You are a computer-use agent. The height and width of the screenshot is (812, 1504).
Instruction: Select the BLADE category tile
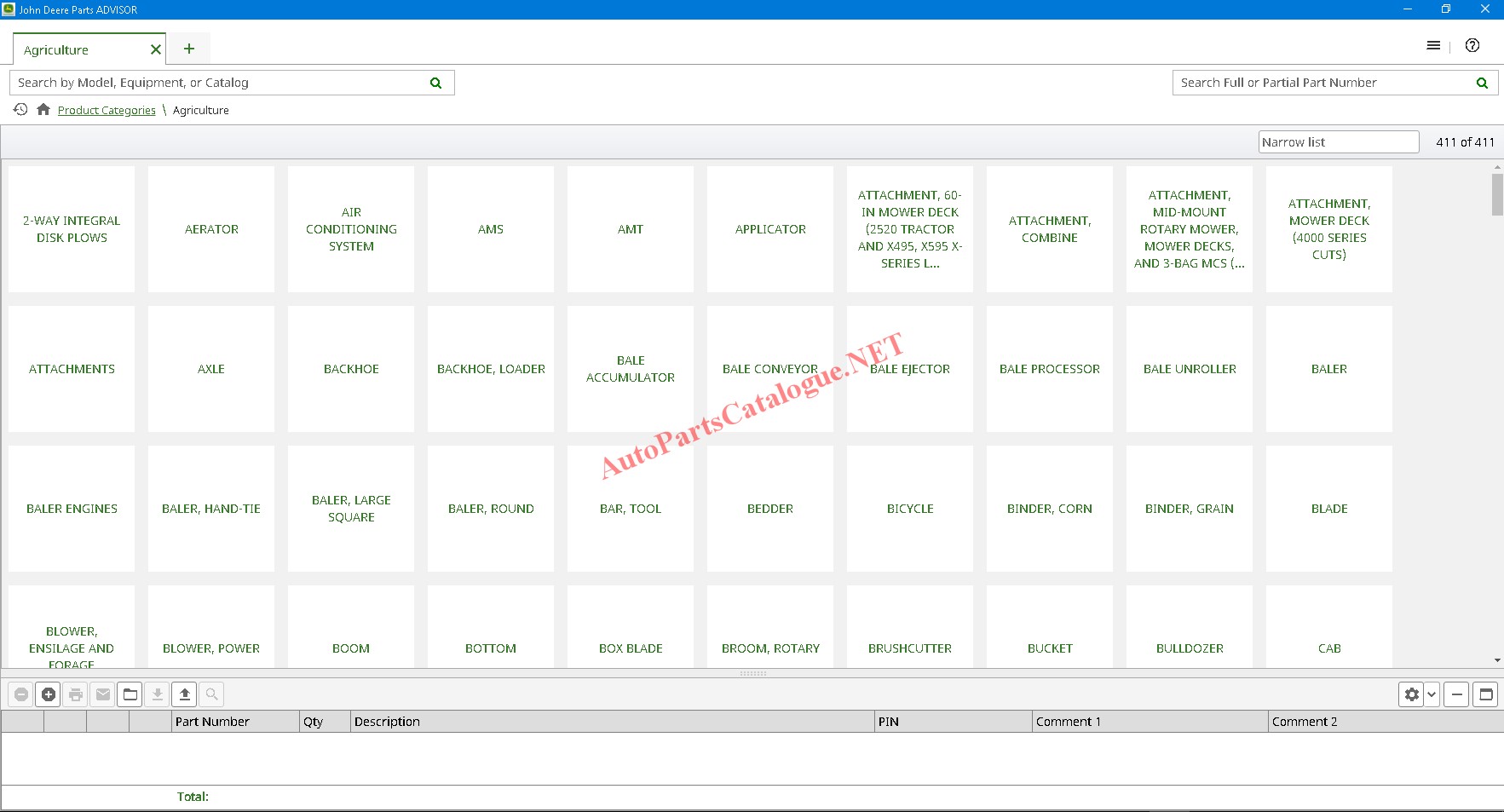pos(1329,509)
